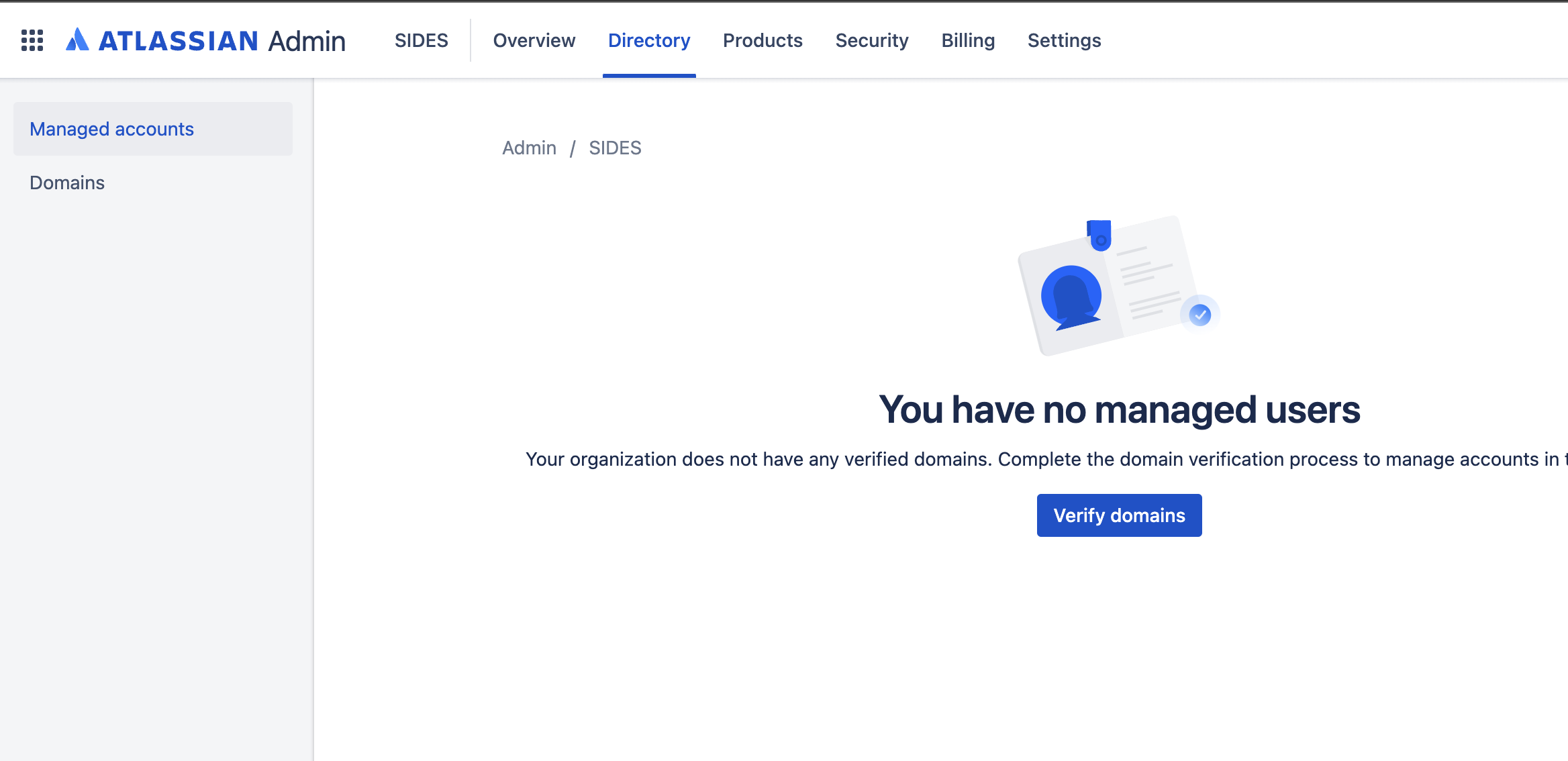The image size is (1568, 761).
Task: Open the Overview section
Action: click(534, 40)
